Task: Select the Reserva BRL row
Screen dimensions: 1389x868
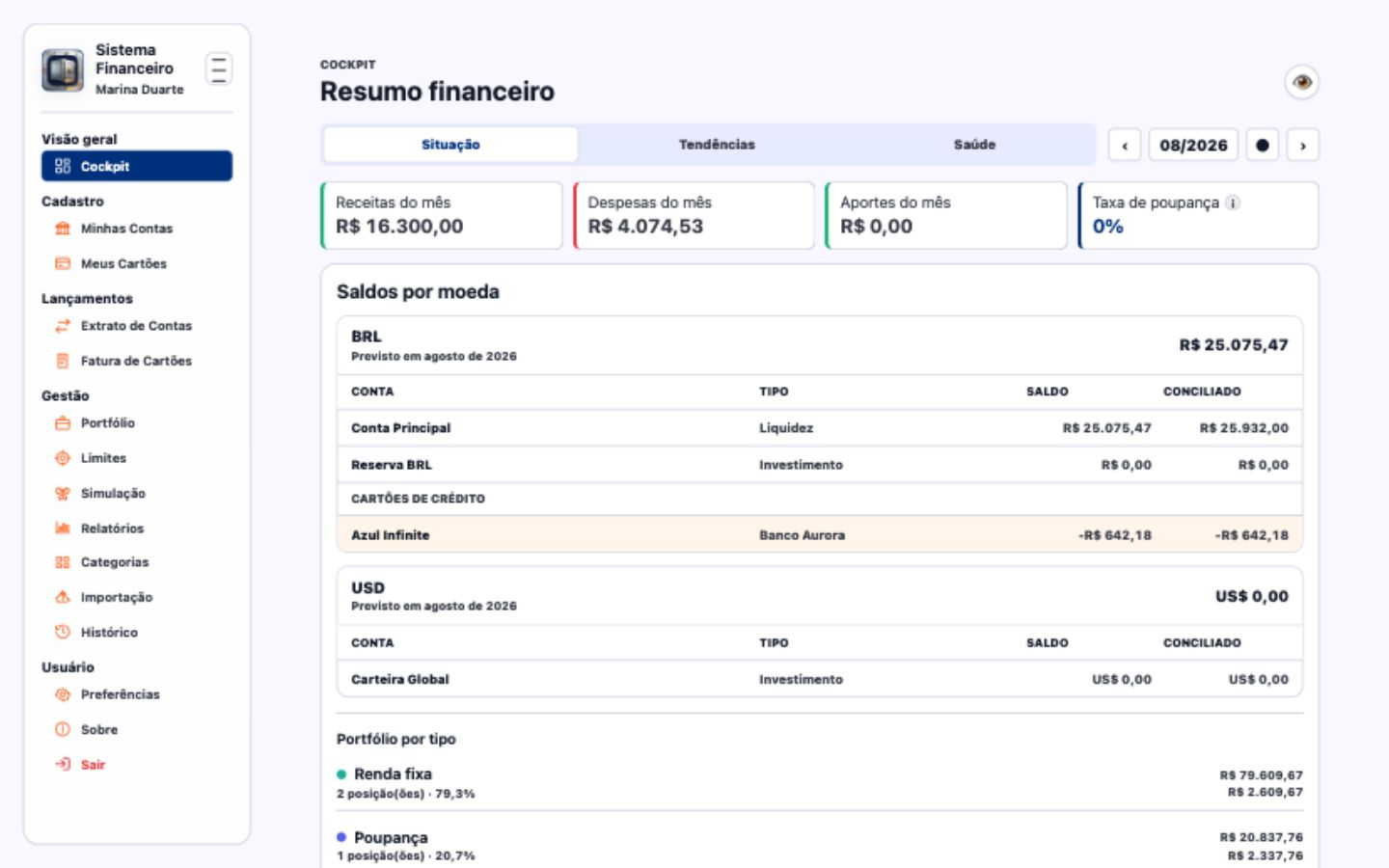Action: click(x=820, y=465)
